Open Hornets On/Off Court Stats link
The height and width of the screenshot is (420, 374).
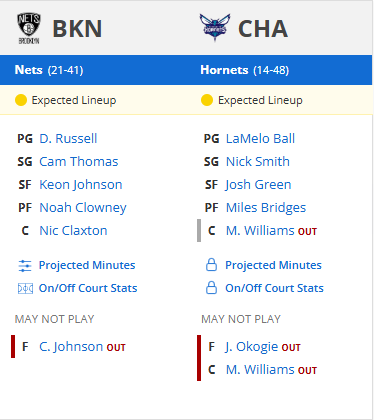coord(274,288)
